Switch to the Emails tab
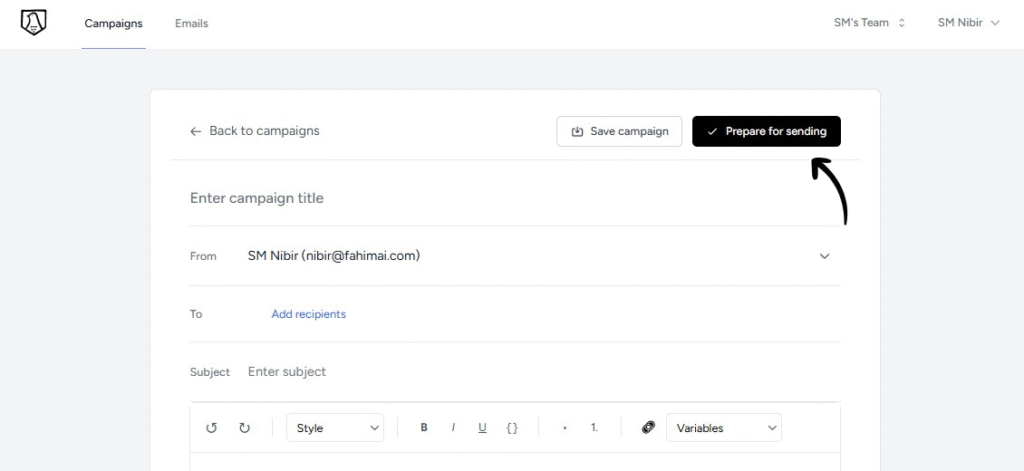 pos(191,23)
